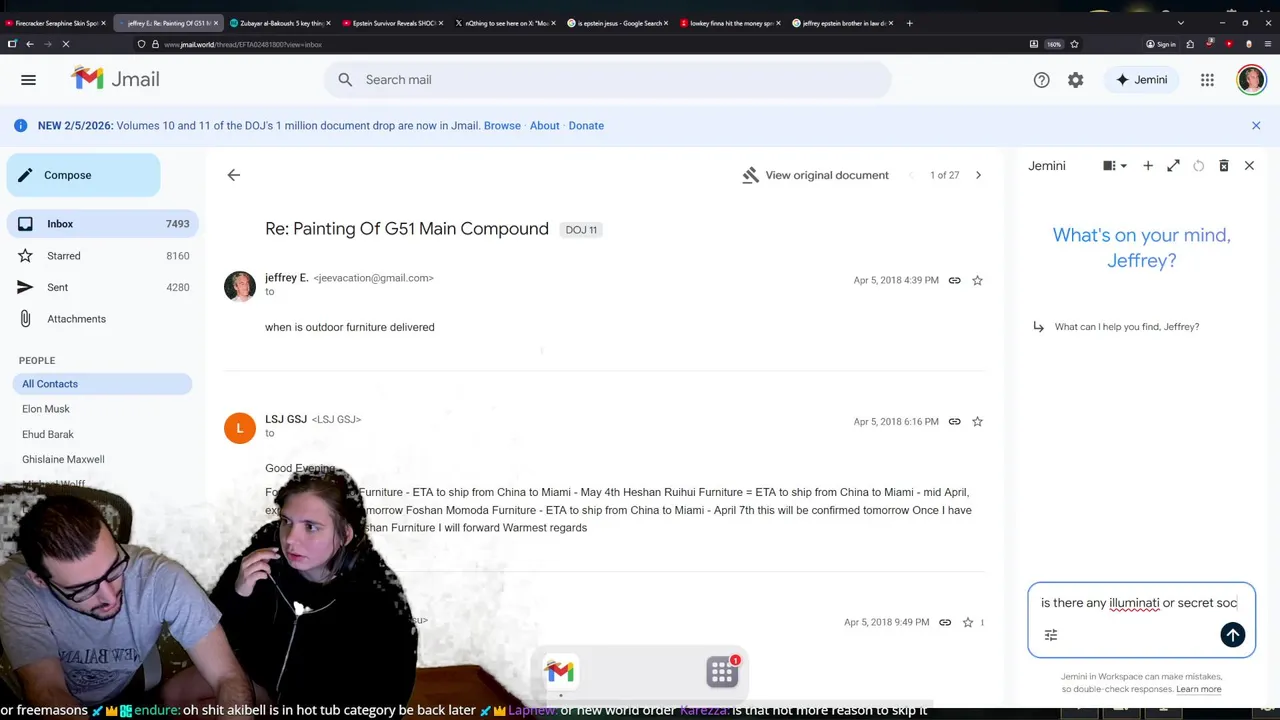Open the profile avatar menu

click(1251, 80)
